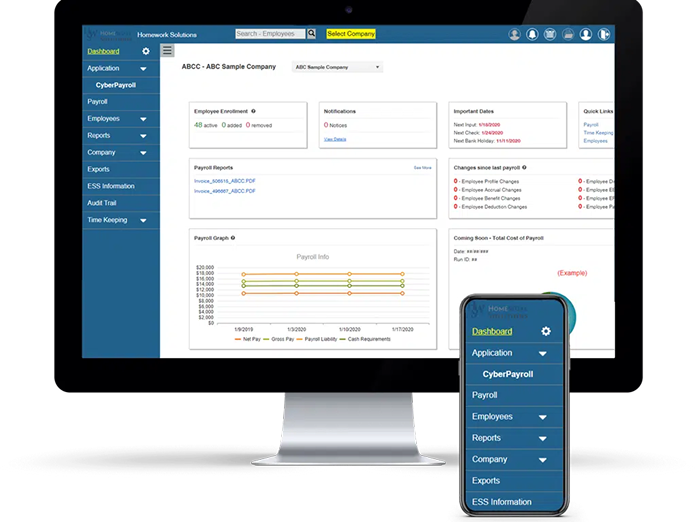This screenshot has height=522, width=696.
Task: Open settings gear next to Dashboard on monitor
Action: (146, 51)
